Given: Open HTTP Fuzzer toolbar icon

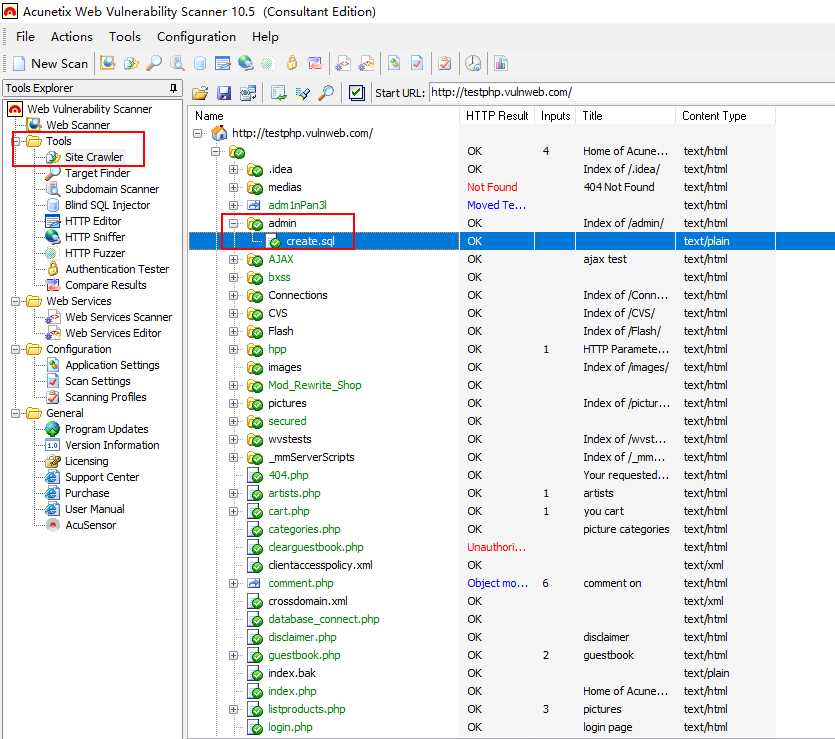Looking at the screenshot, I should click(x=267, y=63).
